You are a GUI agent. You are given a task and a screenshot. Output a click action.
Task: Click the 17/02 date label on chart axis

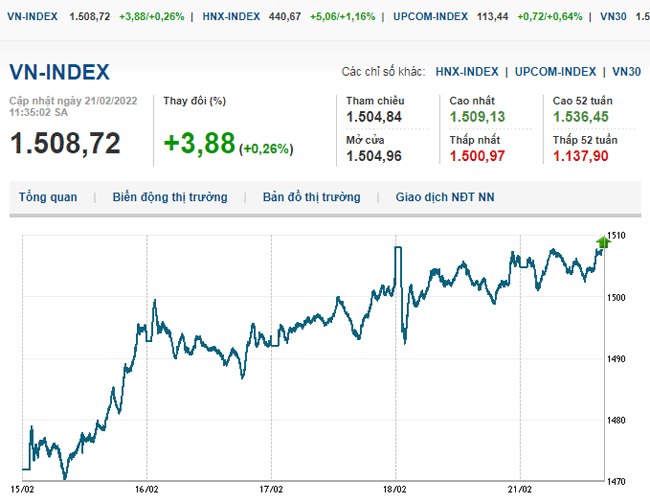coord(270,490)
